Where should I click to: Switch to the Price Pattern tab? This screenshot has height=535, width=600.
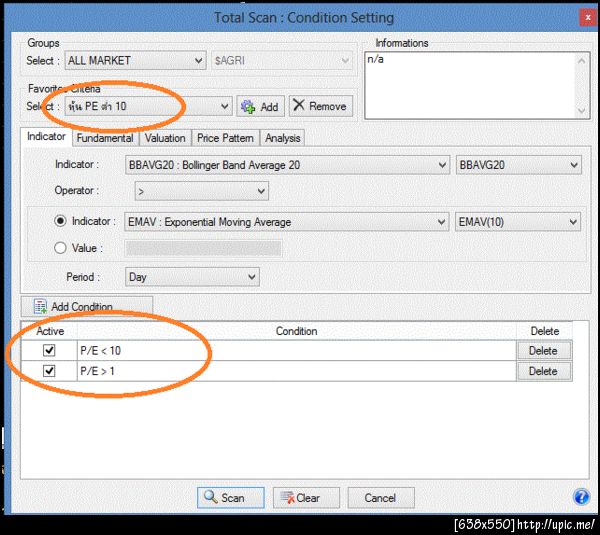225,138
